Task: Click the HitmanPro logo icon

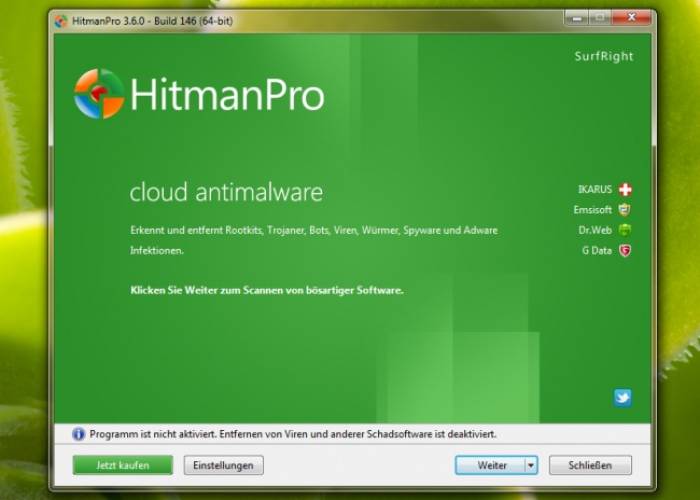Action: click(99, 94)
